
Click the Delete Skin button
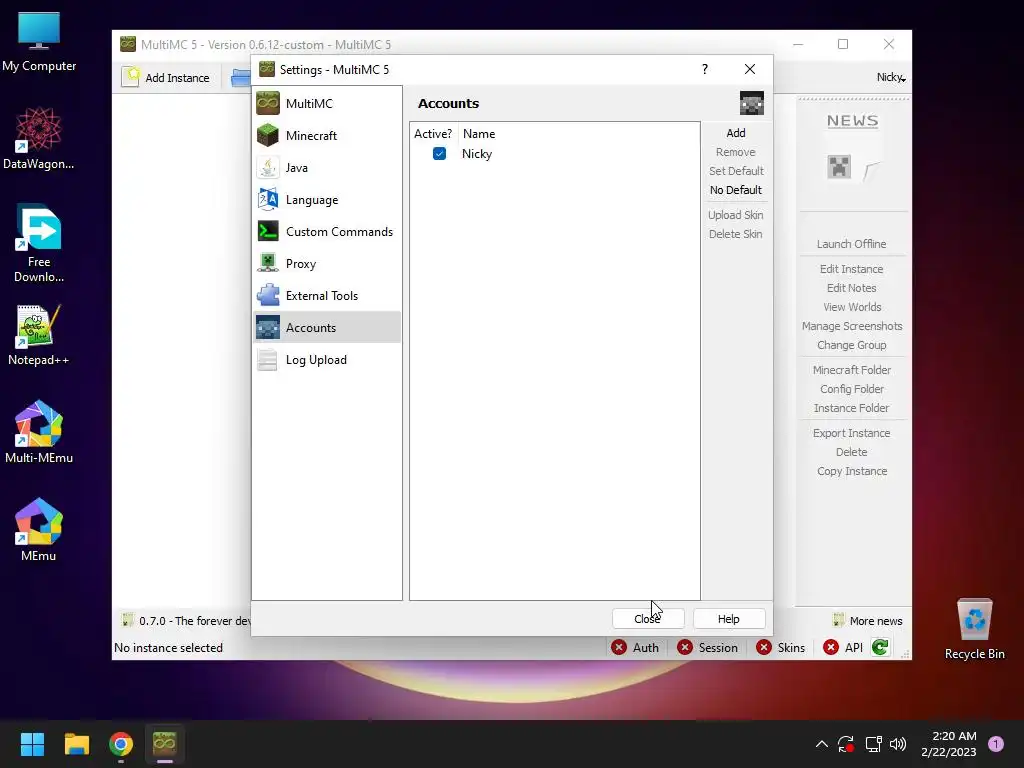[735, 234]
